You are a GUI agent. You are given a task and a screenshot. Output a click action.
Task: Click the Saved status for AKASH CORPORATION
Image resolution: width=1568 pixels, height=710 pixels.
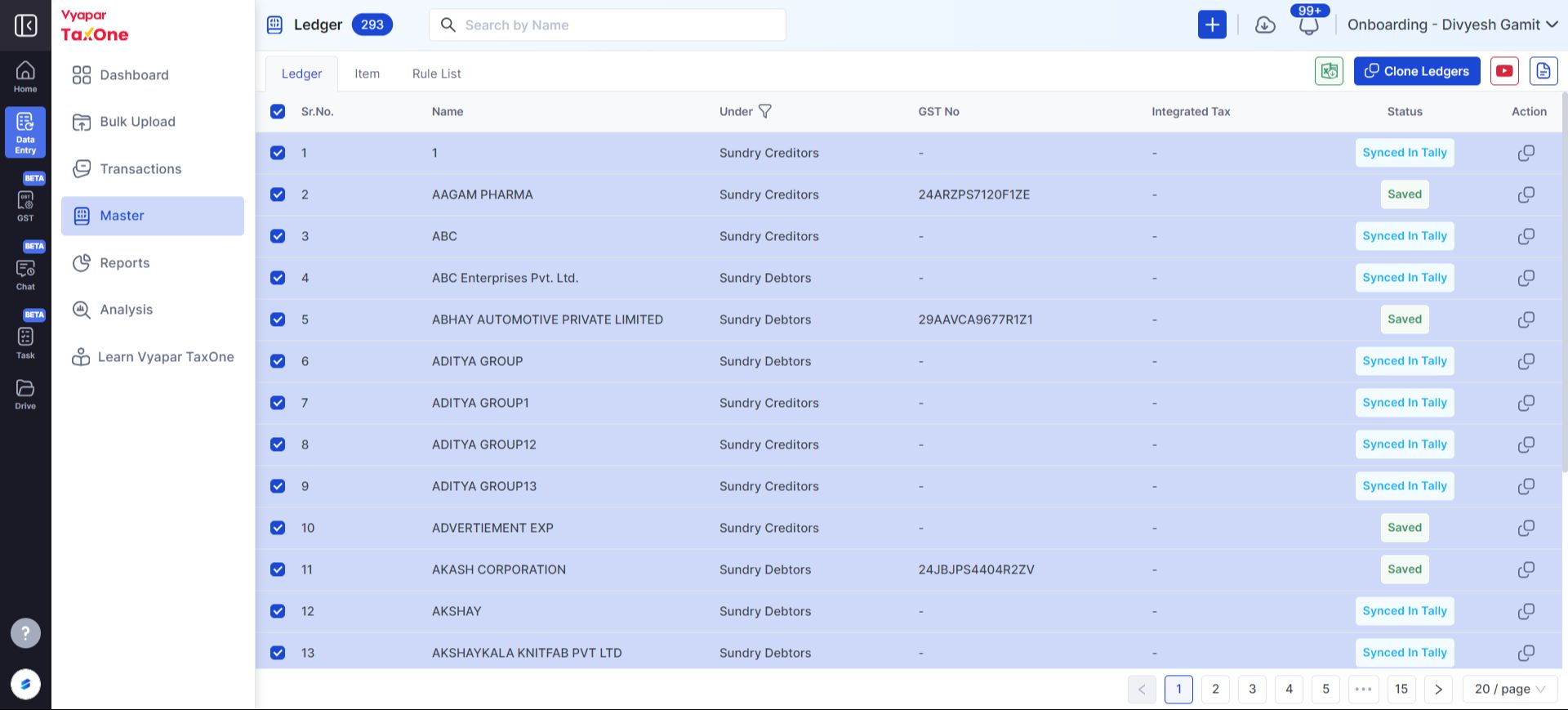pyautogui.click(x=1405, y=569)
